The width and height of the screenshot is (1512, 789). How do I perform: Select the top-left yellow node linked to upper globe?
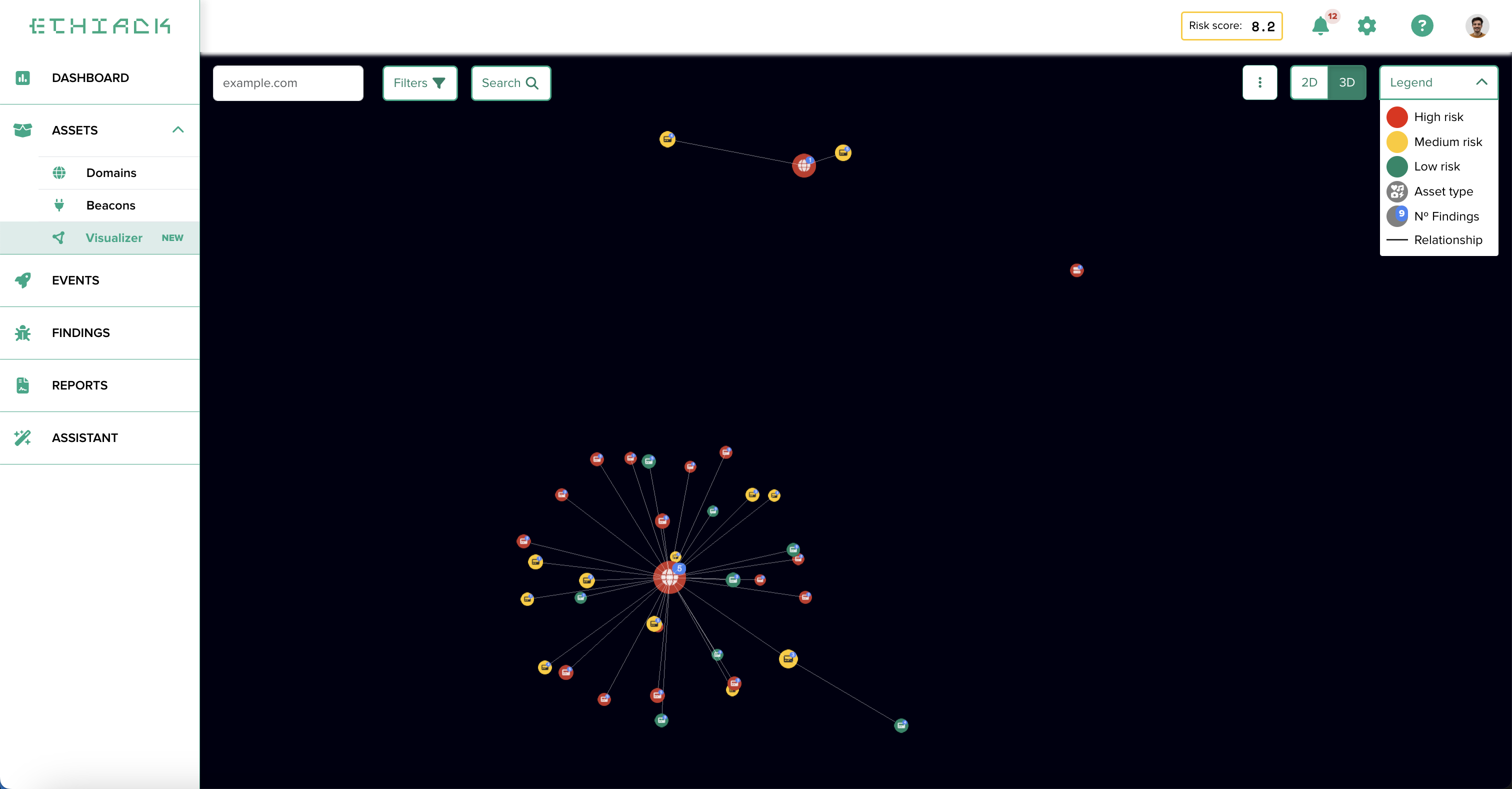click(x=667, y=139)
